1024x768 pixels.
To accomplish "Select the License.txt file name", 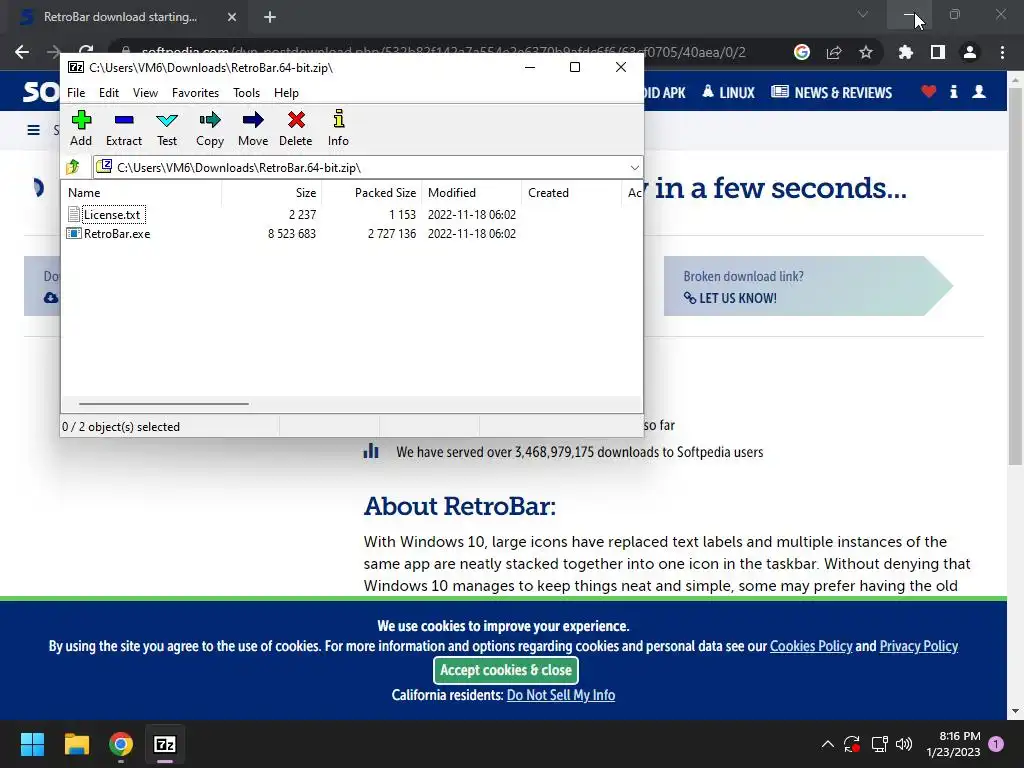I will (112, 214).
